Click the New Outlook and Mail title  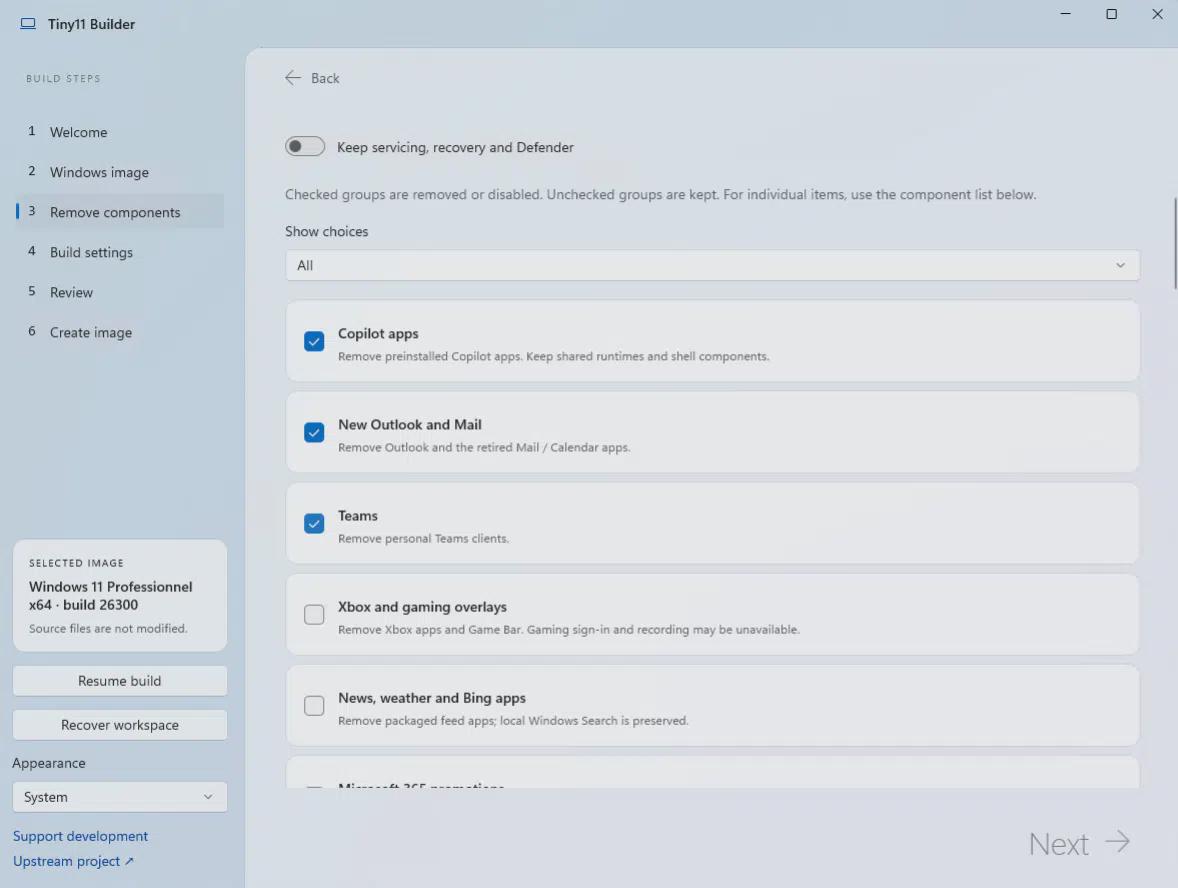tap(409, 424)
